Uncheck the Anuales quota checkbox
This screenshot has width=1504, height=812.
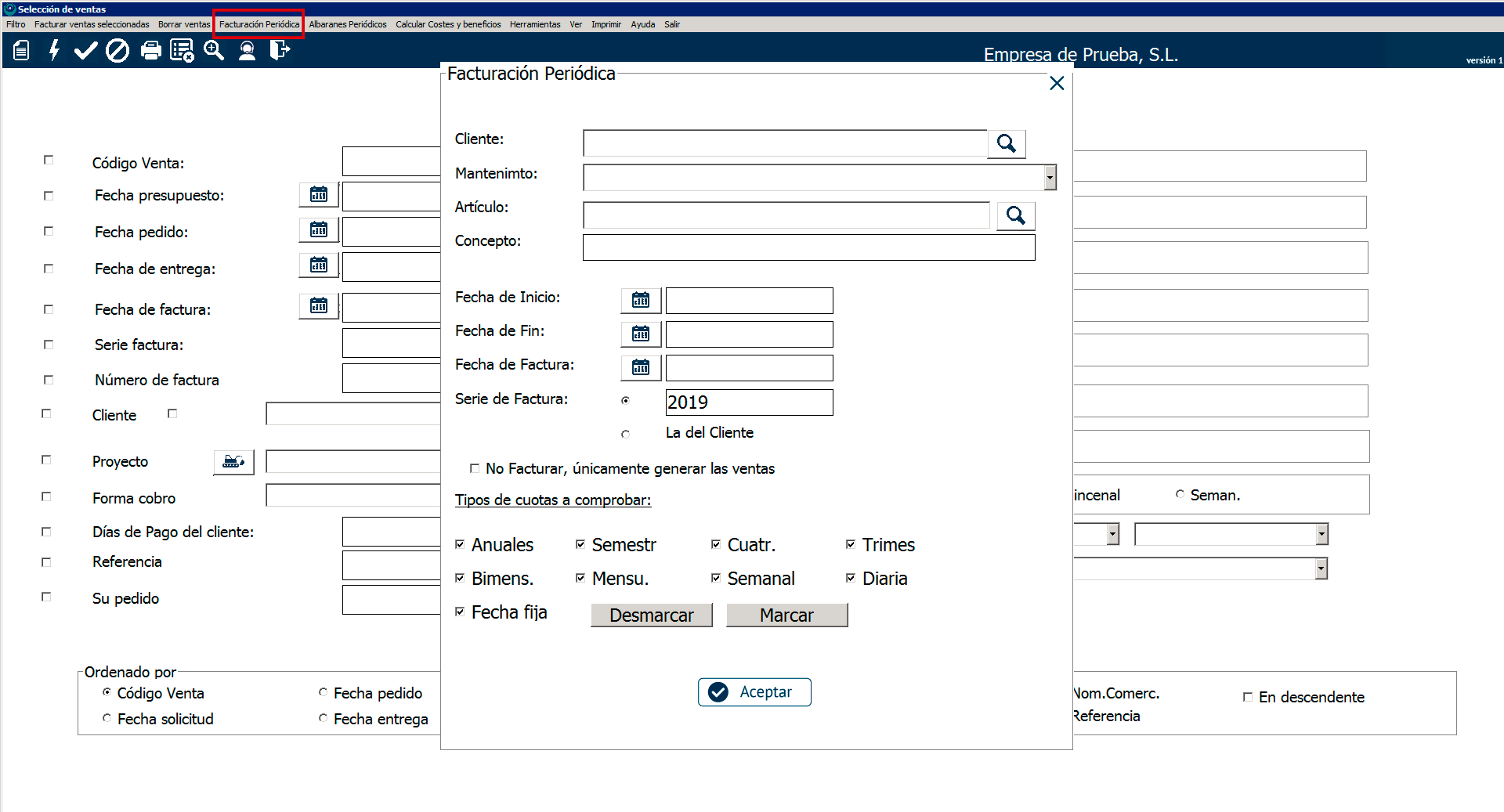click(x=460, y=544)
